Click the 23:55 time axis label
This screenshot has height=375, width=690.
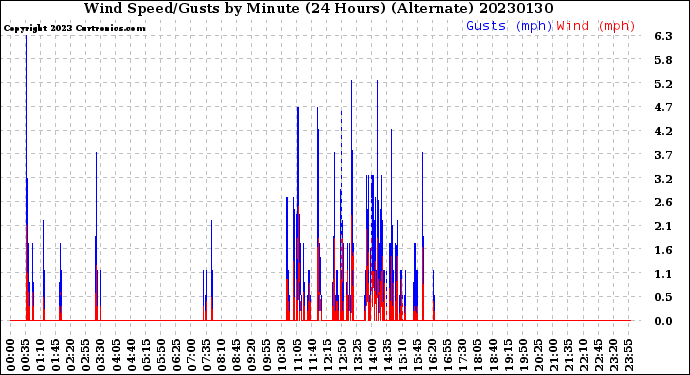coord(628,355)
